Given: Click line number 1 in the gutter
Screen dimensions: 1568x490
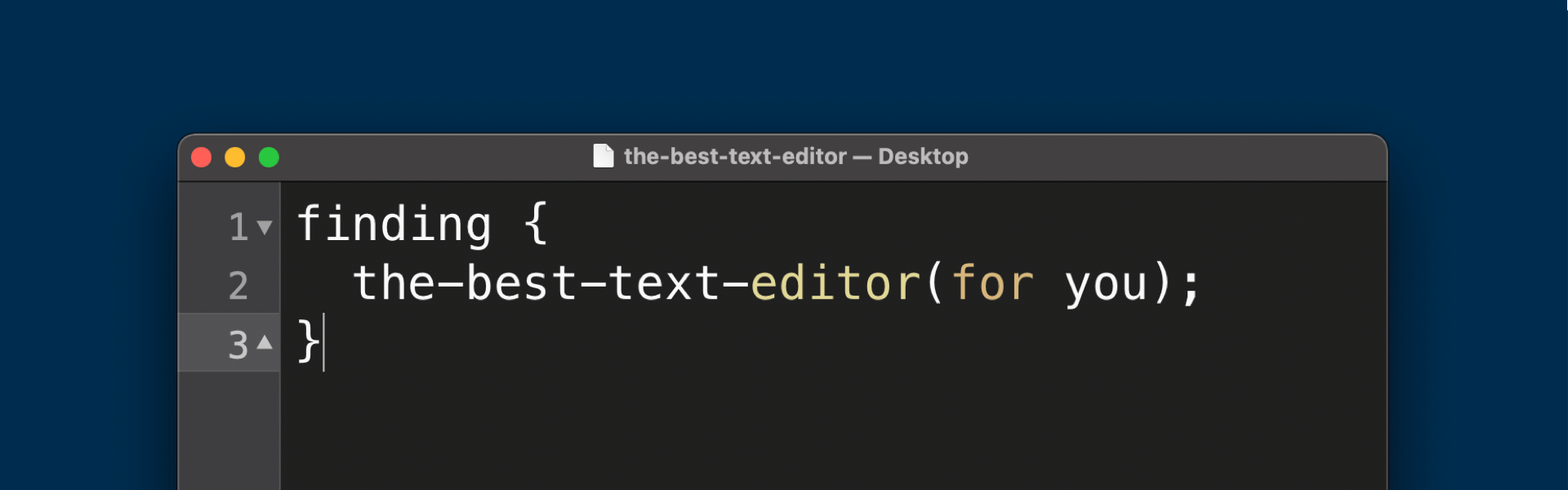Looking at the screenshot, I should point(238,226).
